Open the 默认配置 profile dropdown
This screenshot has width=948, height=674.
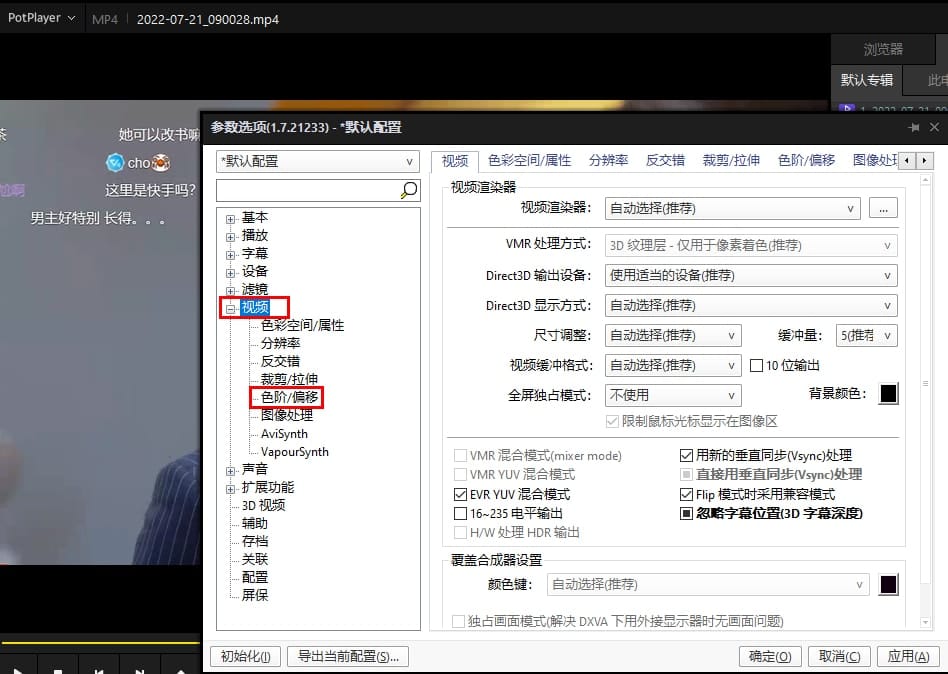point(318,161)
